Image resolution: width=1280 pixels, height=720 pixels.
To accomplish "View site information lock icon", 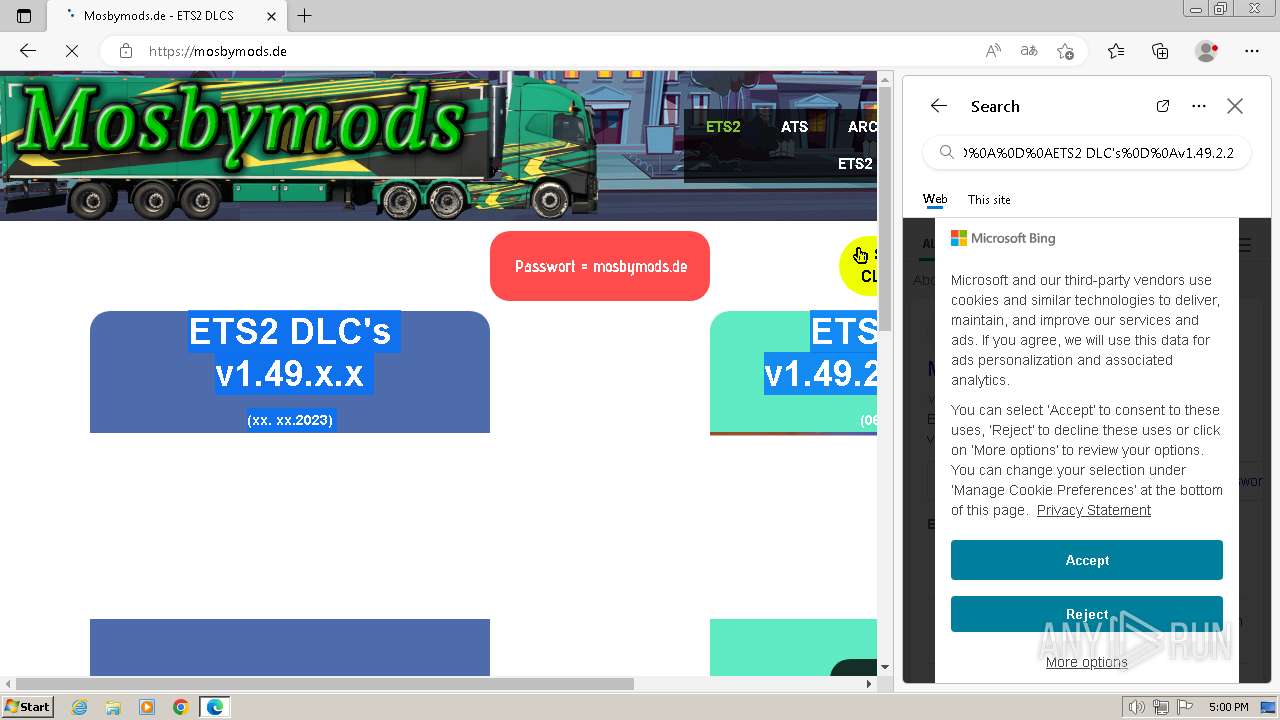I will tap(126, 51).
